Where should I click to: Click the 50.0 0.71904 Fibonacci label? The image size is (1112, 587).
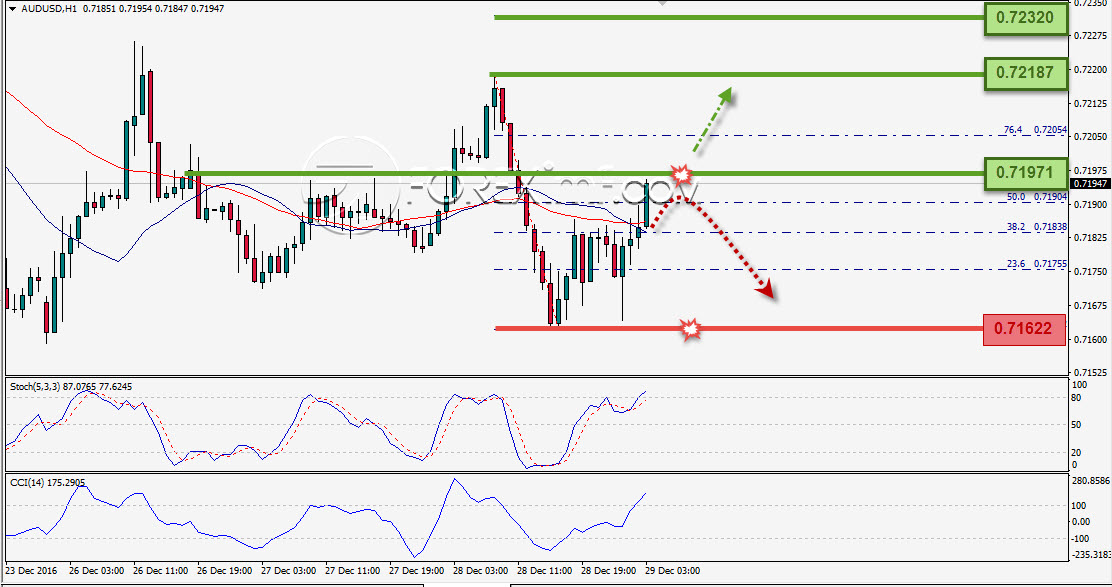(x=1036, y=197)
